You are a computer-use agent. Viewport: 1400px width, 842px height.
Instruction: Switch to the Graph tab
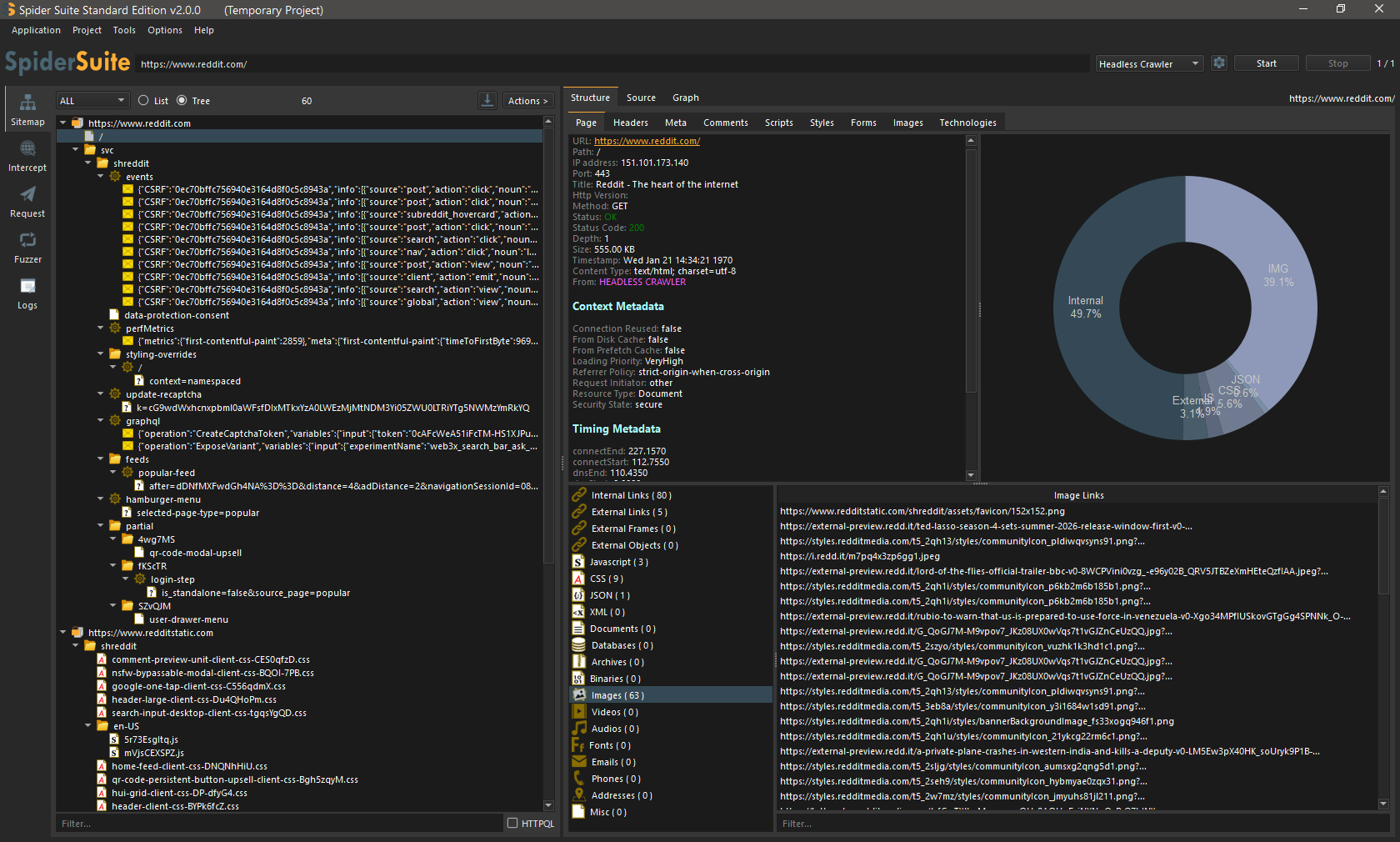[685, 98]
